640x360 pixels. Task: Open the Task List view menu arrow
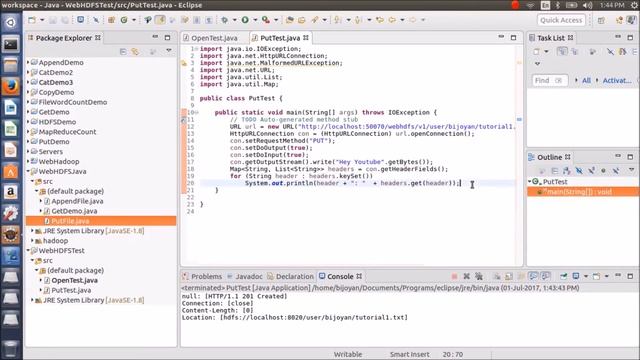pyautogui.click(x=538, y=64)
